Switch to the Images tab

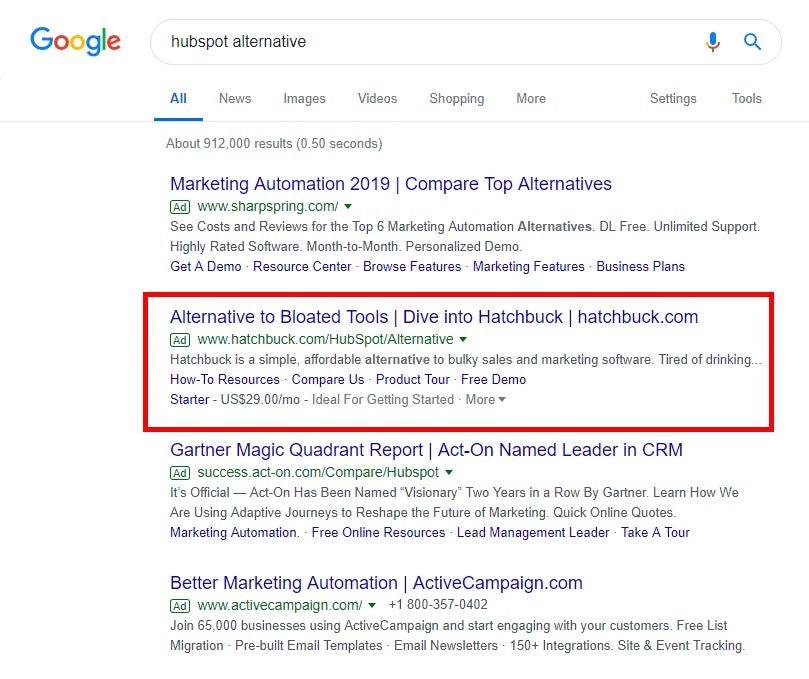click(x=304, y=99)
